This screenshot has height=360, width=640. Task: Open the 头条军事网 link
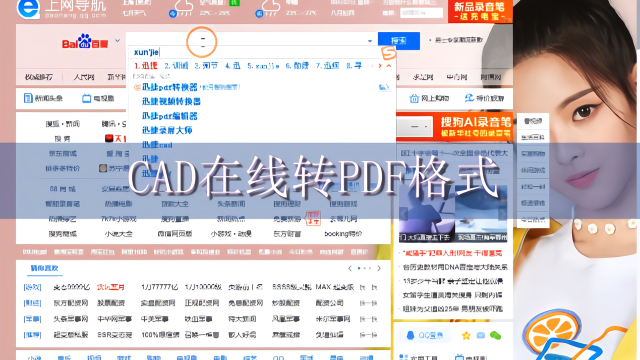pos(71,319)
